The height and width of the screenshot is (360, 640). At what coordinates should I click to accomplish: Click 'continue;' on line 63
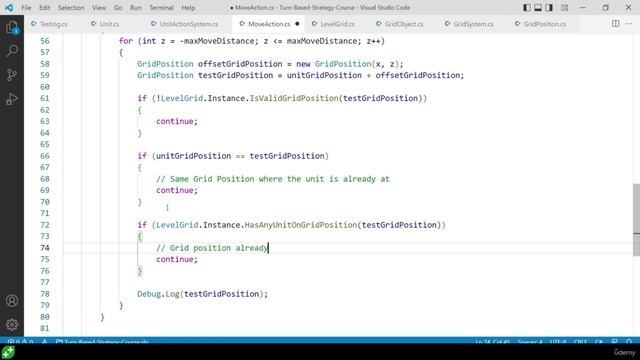pyautogui.click(x=177, y=121)
